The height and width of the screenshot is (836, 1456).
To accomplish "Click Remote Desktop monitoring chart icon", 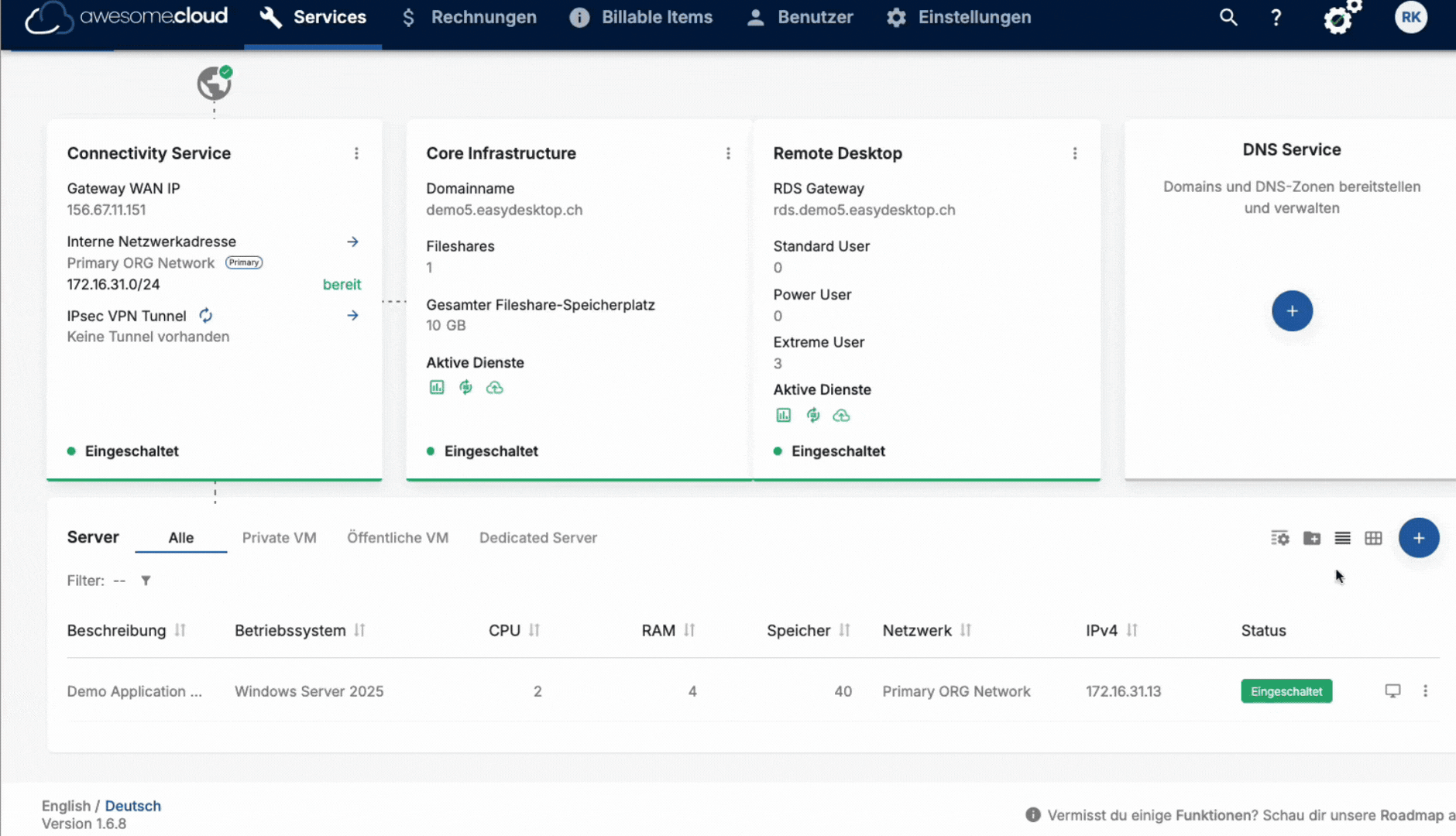I will click(784, 416).
